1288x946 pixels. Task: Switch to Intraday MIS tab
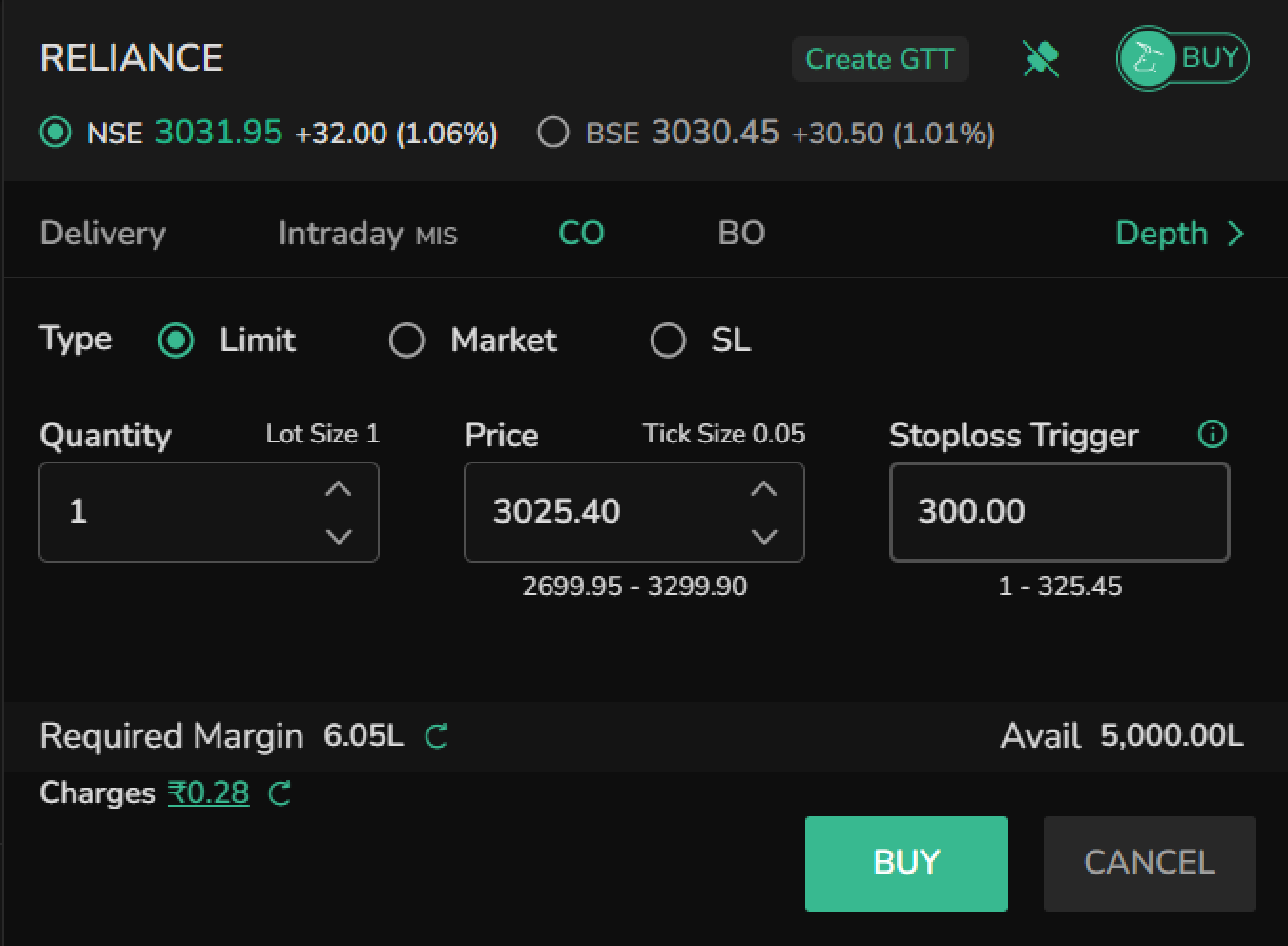coord(368,234)
